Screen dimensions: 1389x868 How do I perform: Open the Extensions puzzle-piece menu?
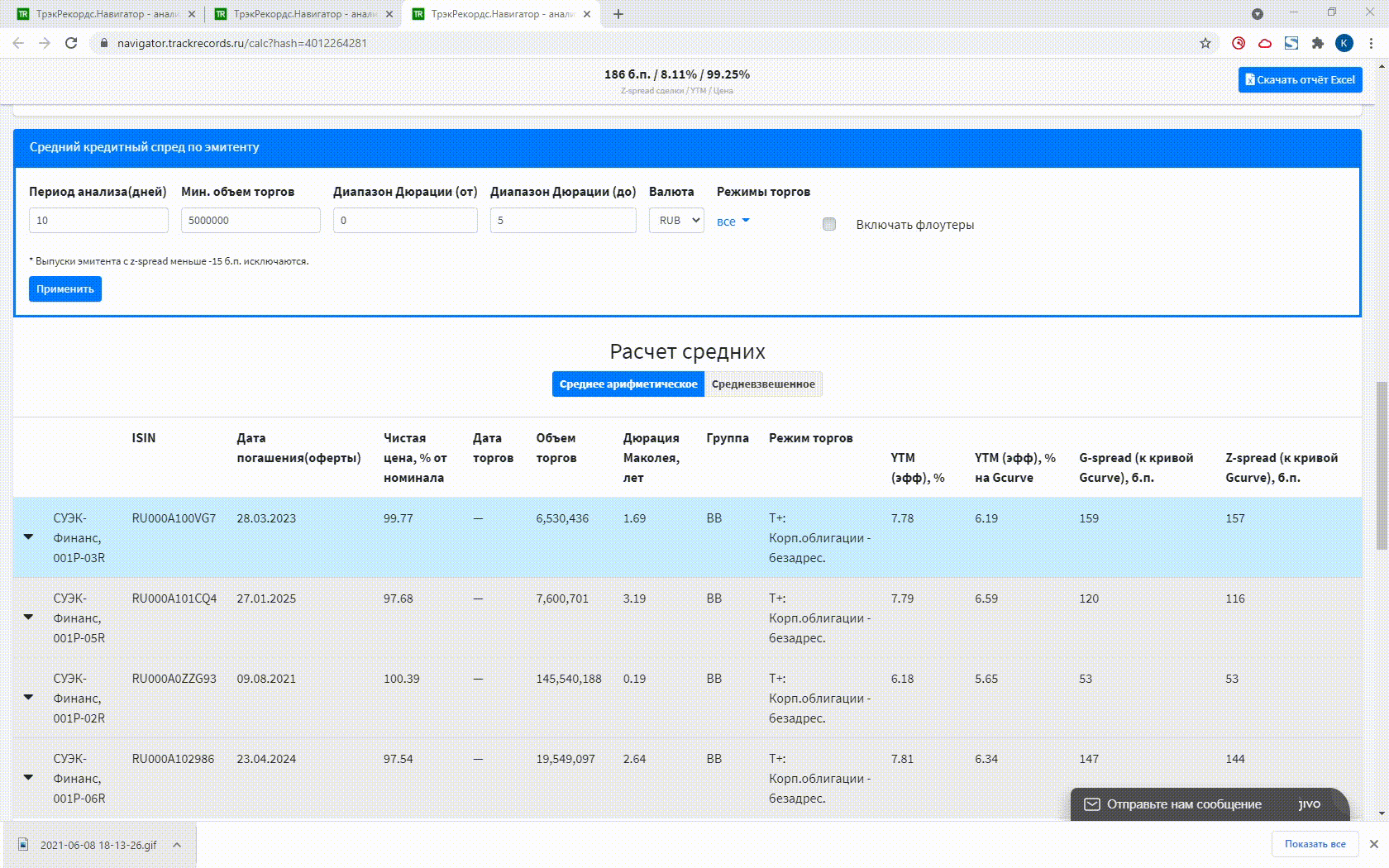(x=1318, y=43)
